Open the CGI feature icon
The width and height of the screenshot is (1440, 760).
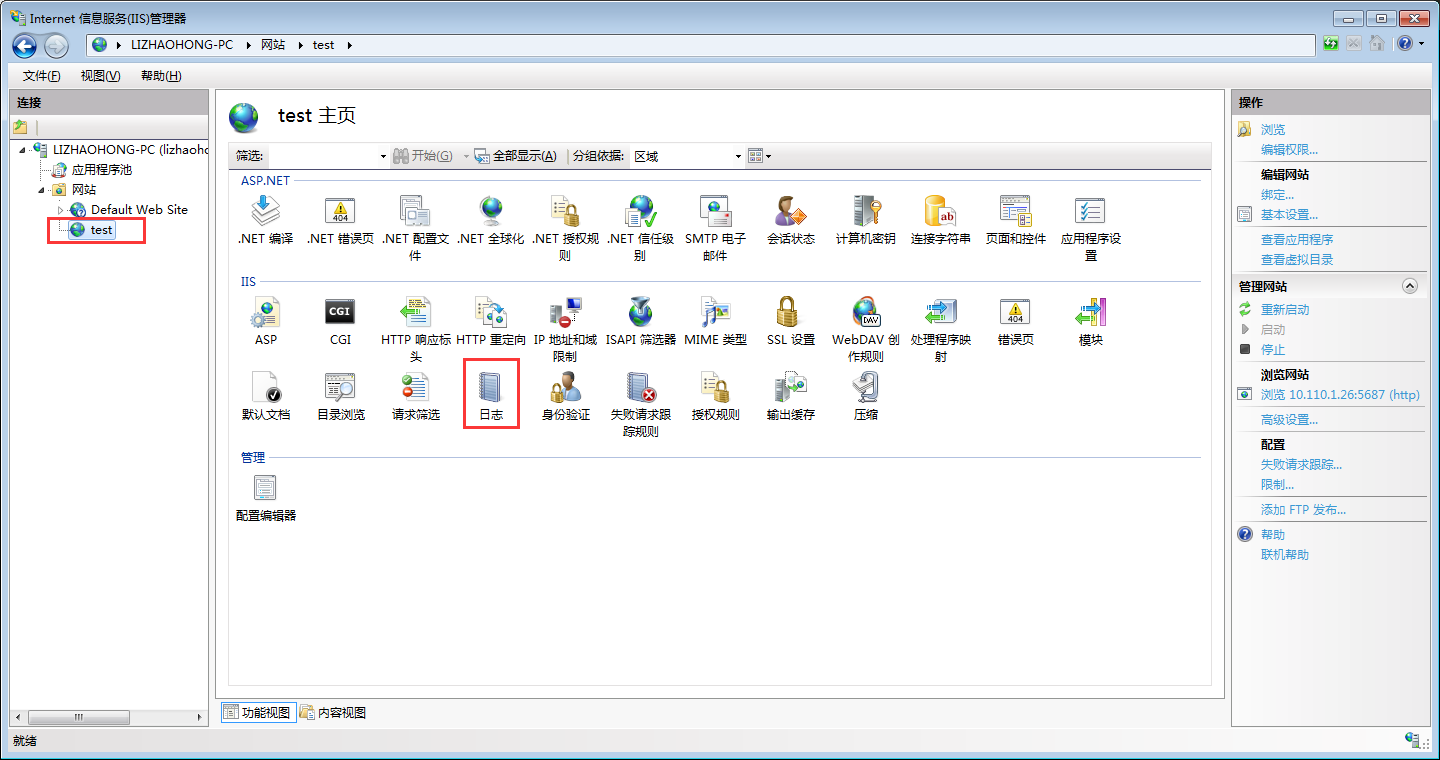pyautogui.click(x=340, y=321)
